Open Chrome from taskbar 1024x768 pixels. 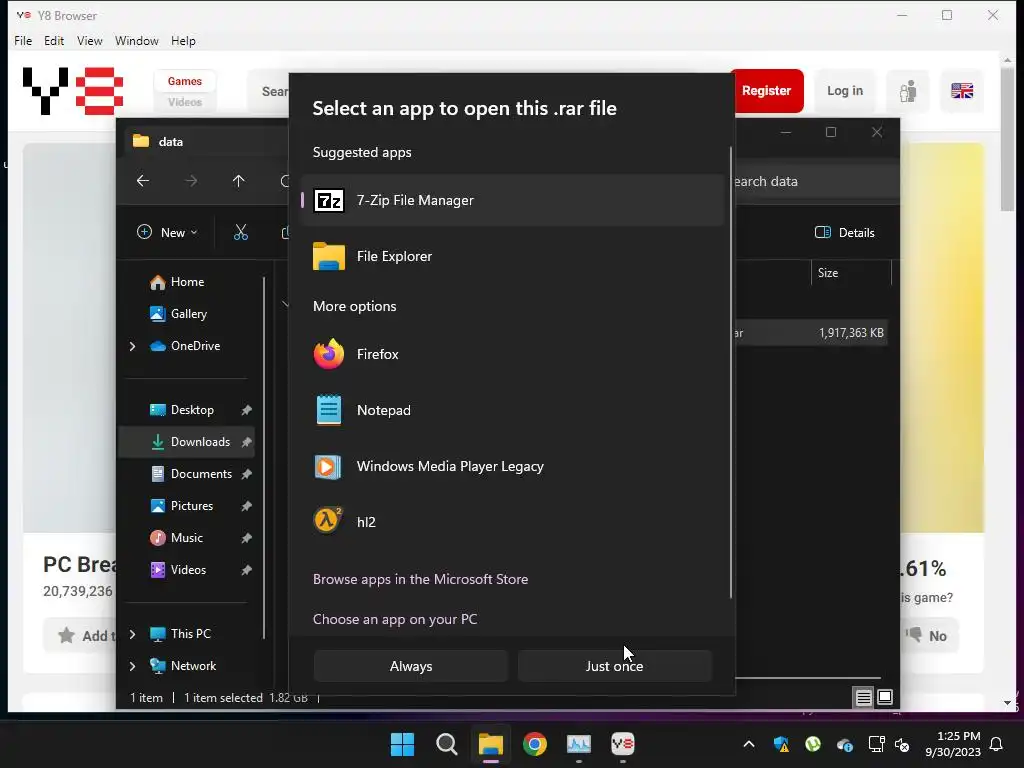pos(535,744)
